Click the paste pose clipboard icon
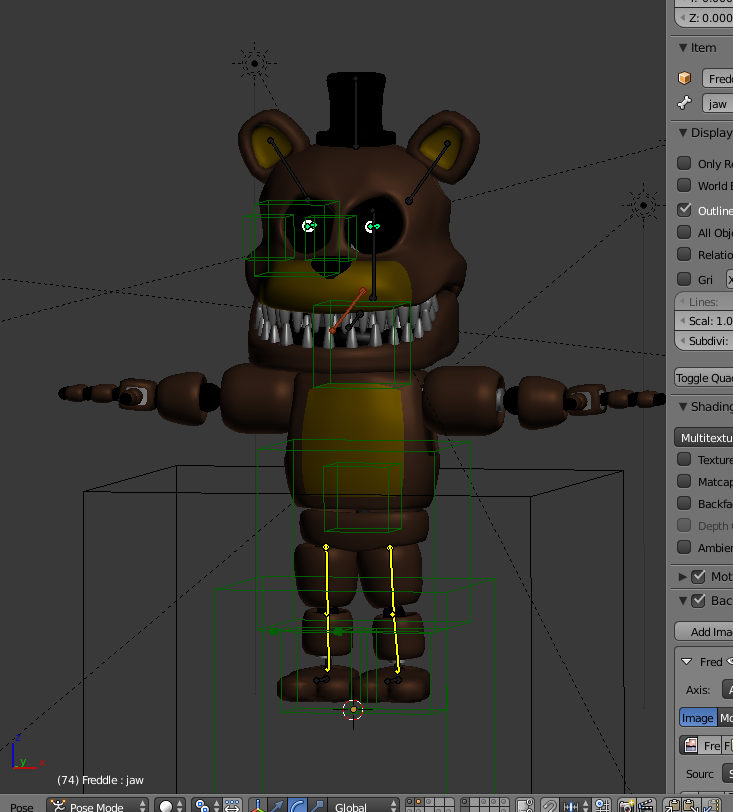The width and height of the screenshot is (733, 812). (692, 806)
